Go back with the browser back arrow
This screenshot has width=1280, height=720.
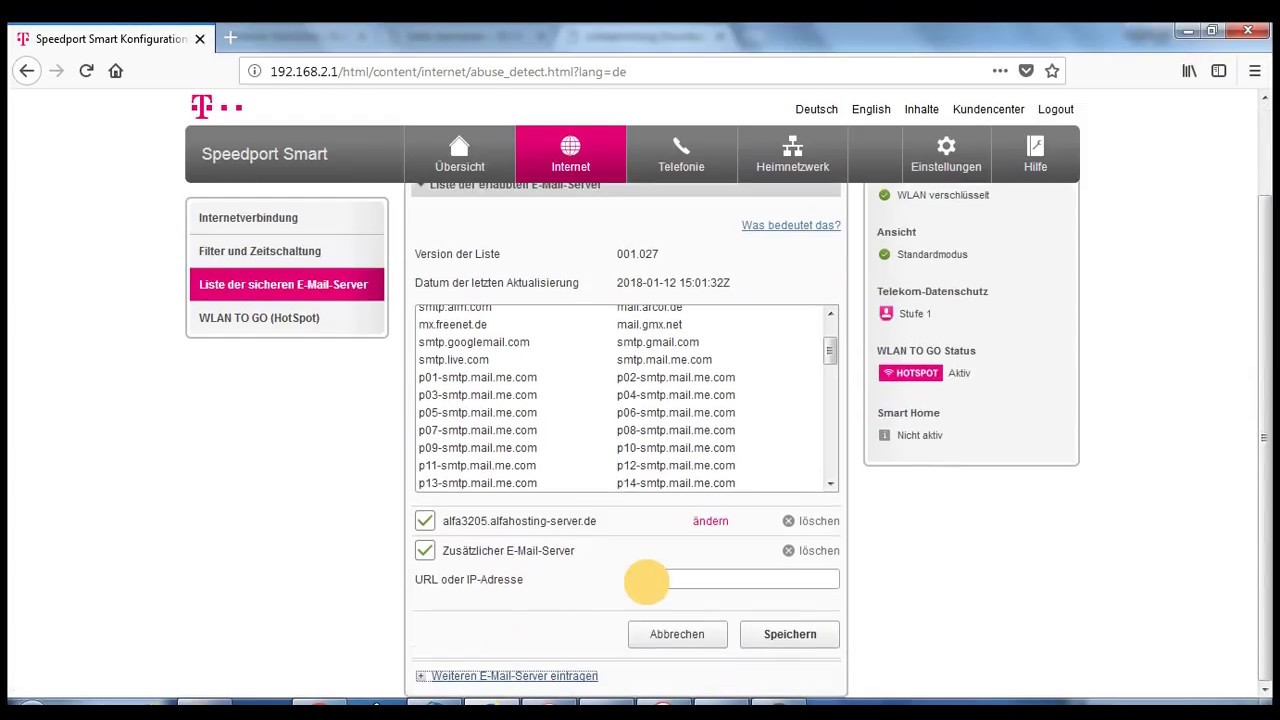pos(27,71)
